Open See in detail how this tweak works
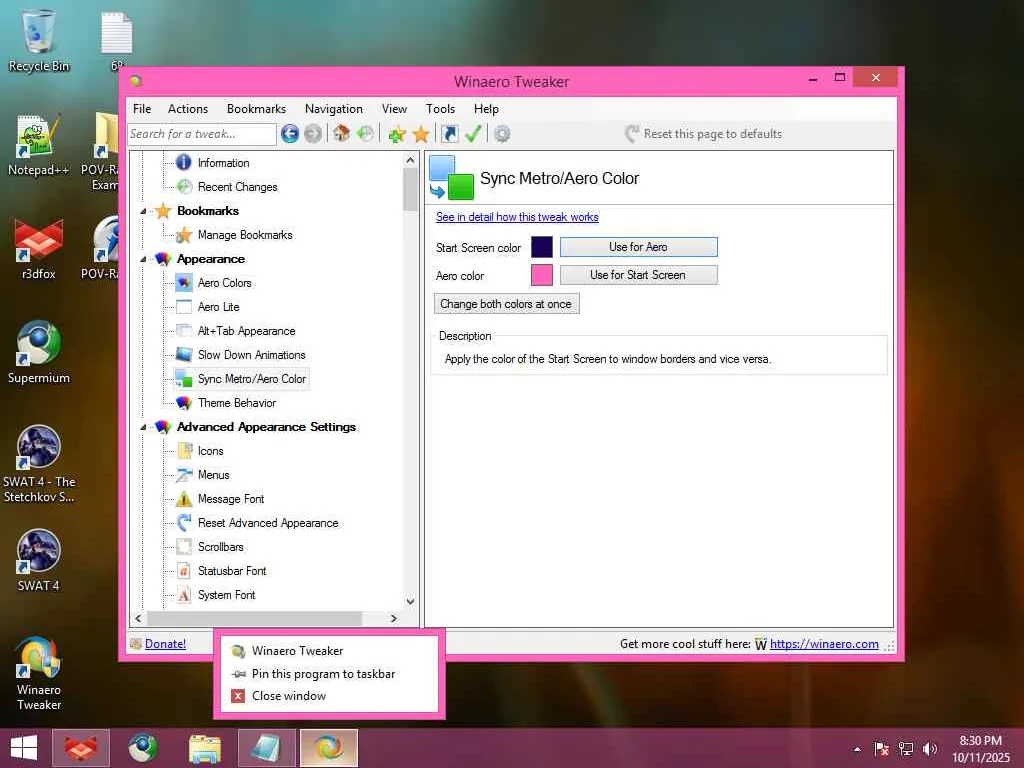 pyautogui.click(x=517, y=217)
